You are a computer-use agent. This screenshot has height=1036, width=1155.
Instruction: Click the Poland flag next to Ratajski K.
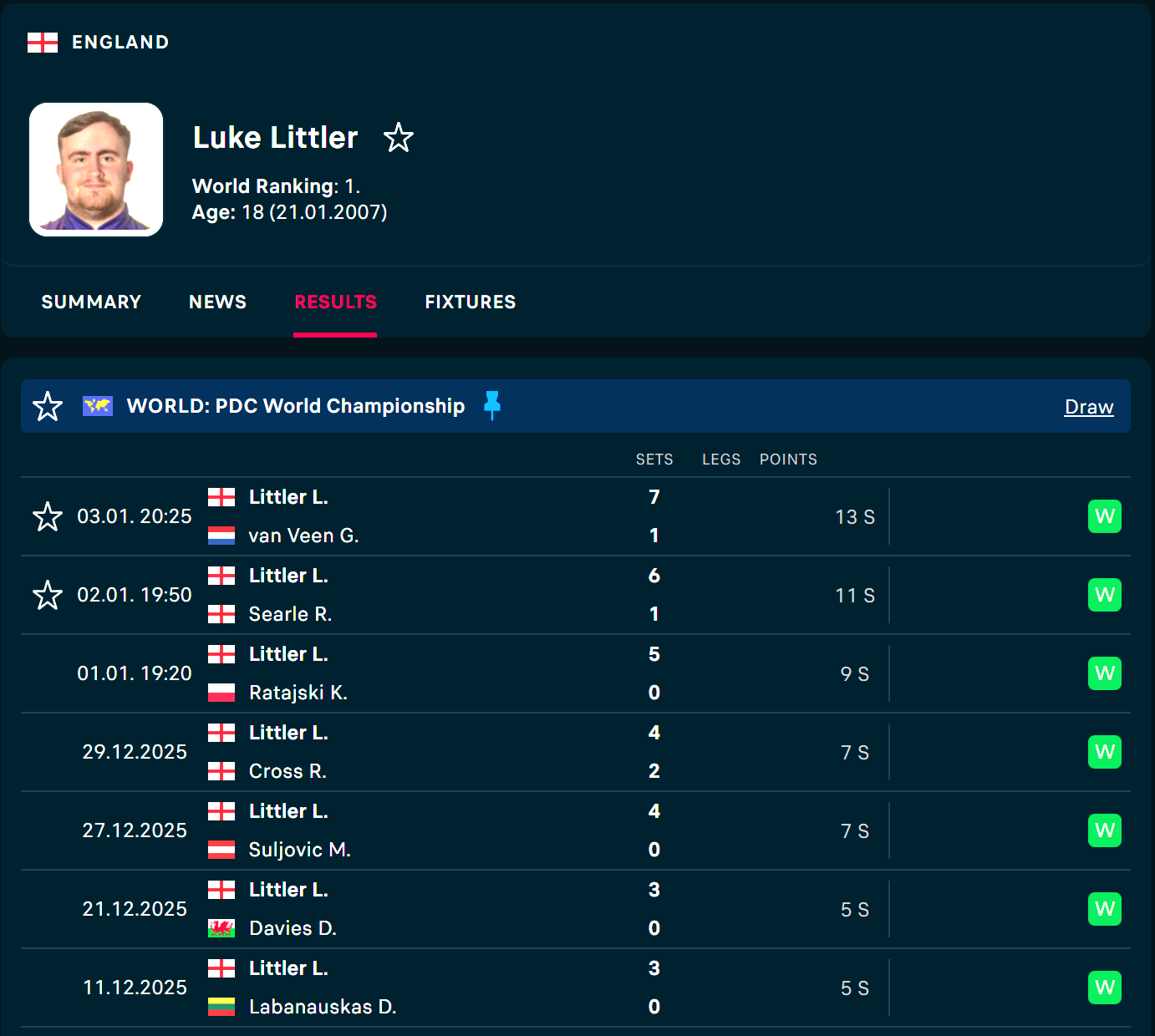point(221,693)
